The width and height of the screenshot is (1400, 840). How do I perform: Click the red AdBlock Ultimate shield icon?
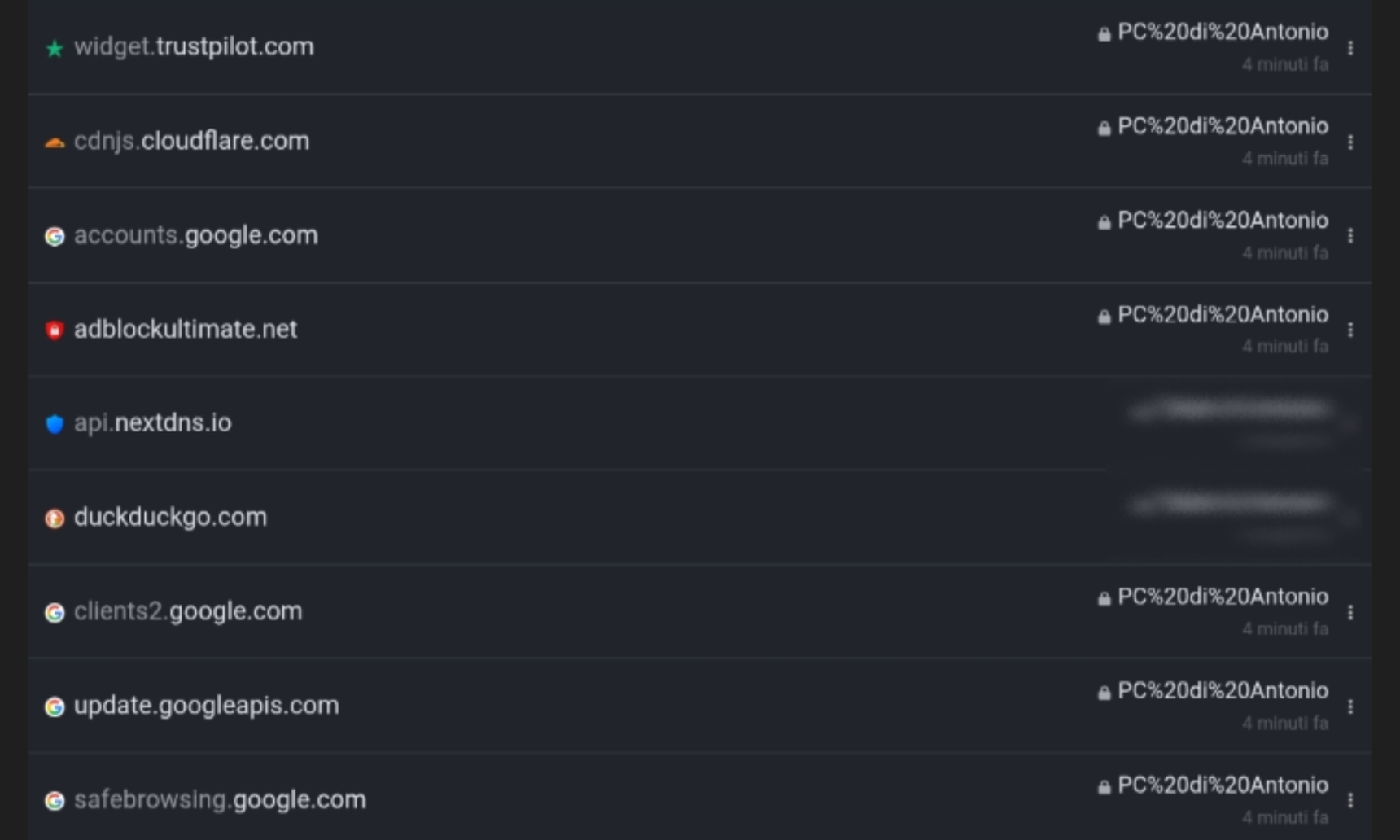[x=55, y=330]
